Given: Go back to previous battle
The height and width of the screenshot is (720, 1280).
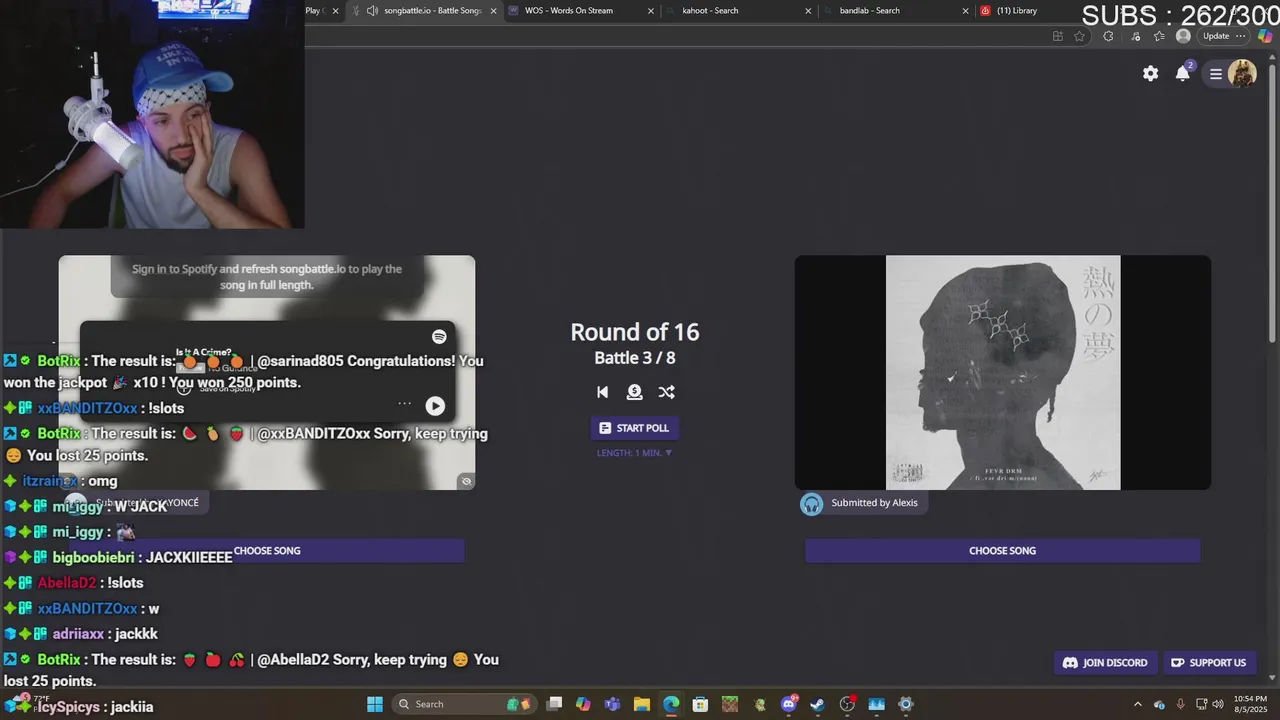Looking at the screenshot, I should click(x=602, y=392).
